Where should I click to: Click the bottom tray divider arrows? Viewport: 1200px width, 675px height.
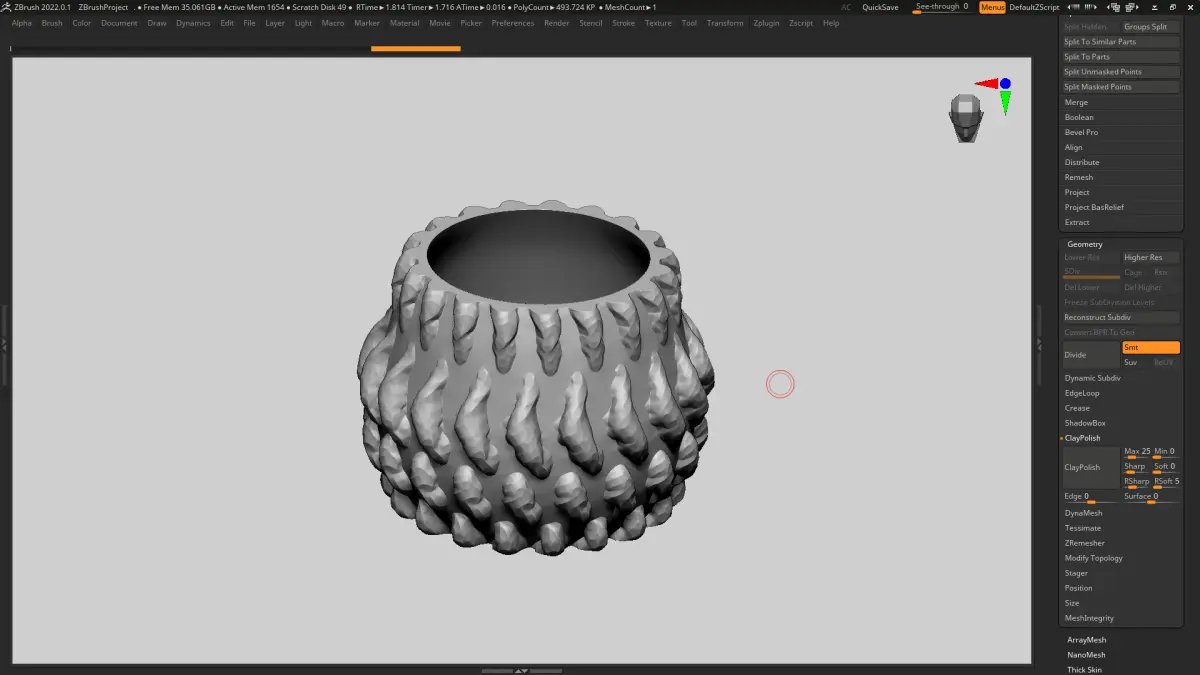click(x=521, y=669)
